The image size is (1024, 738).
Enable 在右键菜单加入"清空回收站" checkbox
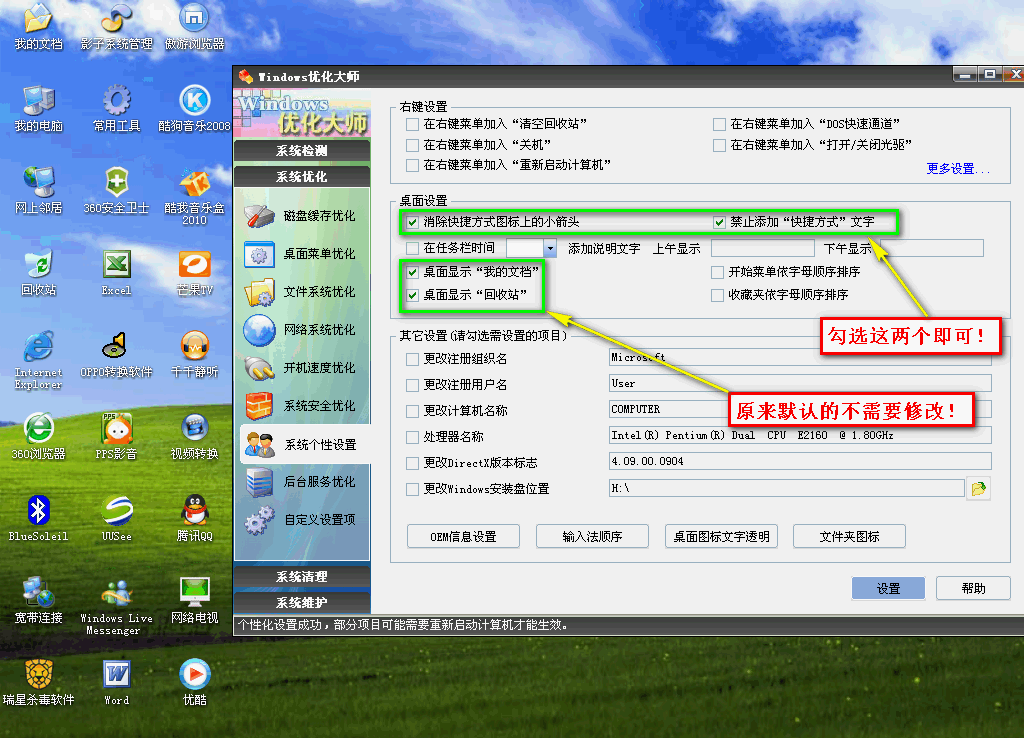pos(412,124)
